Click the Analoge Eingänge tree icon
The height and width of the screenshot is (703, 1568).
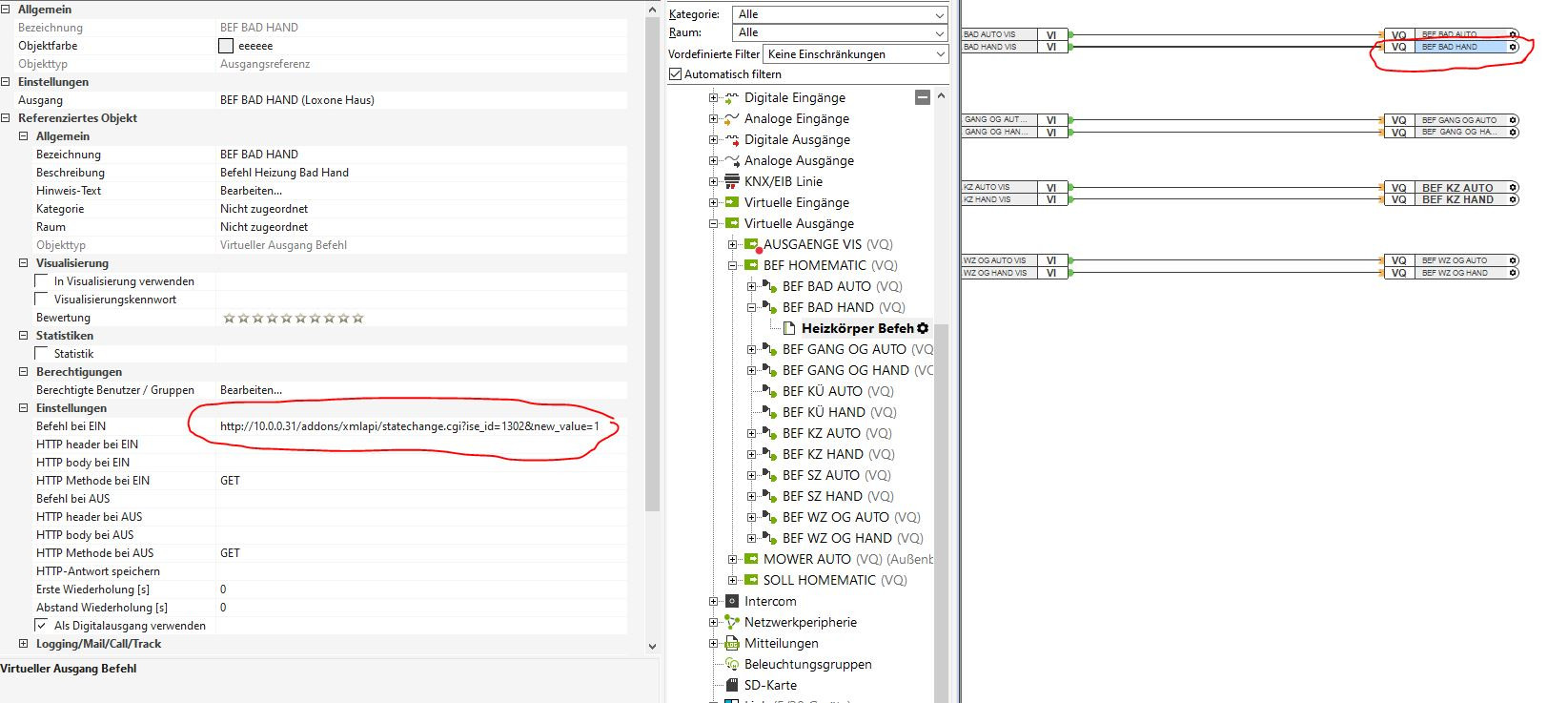click(732, 118)
